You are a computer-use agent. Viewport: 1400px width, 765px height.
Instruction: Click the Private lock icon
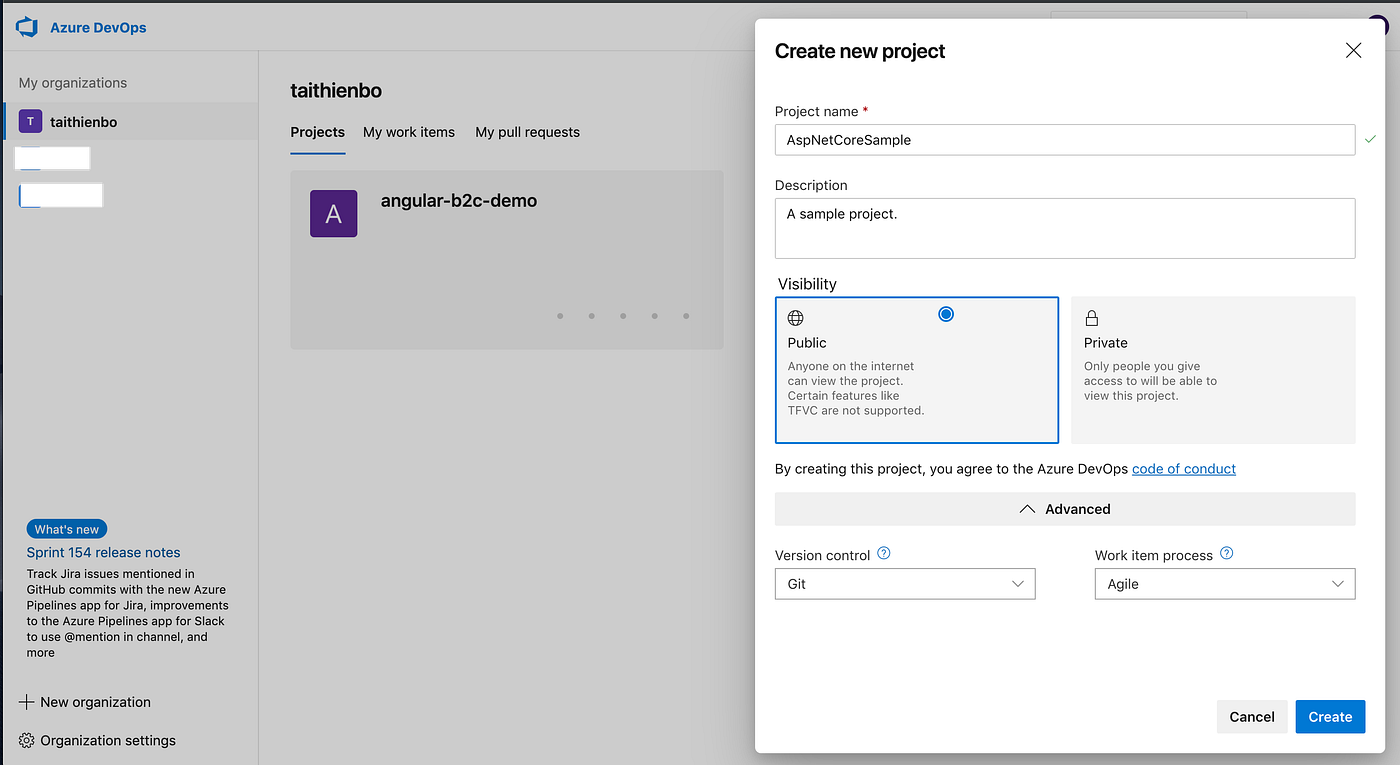point(1092,318)
